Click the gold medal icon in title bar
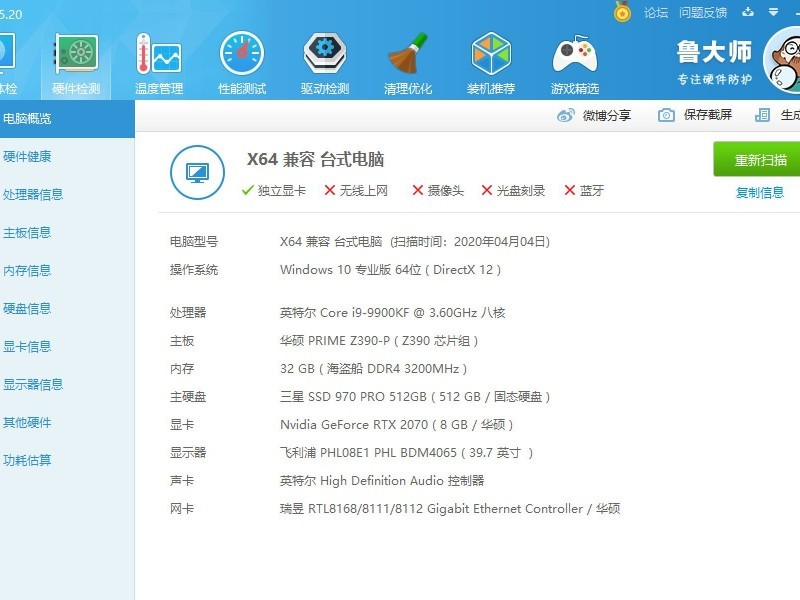 coord(622,11)
